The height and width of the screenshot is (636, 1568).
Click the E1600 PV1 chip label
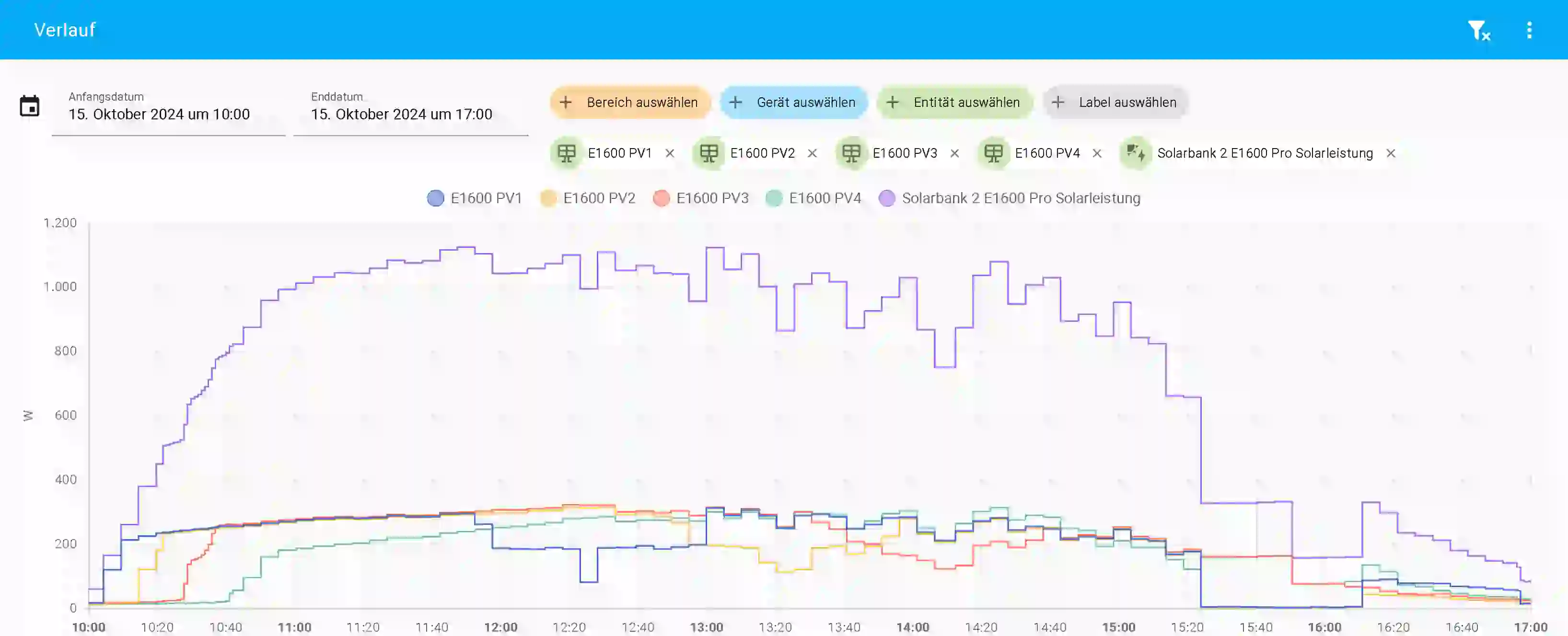620,153
